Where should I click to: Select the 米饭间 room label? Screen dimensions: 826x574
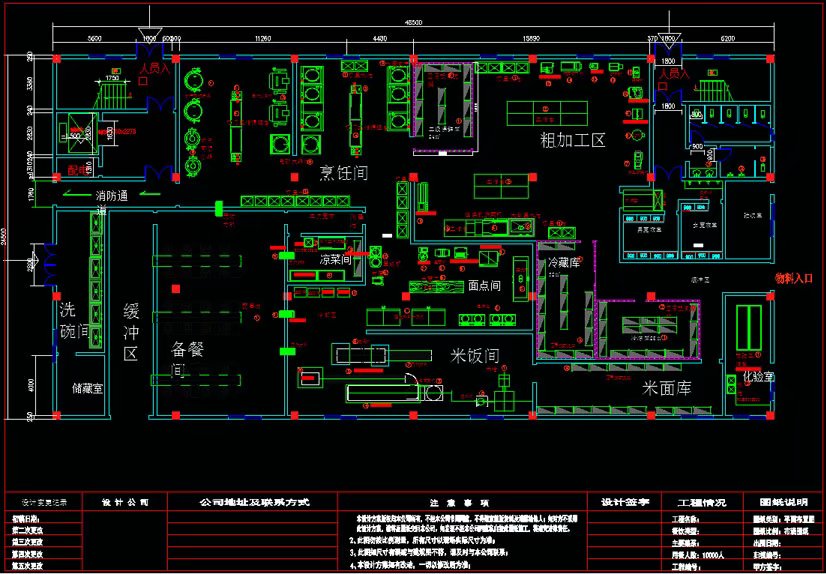pos(473,356)
